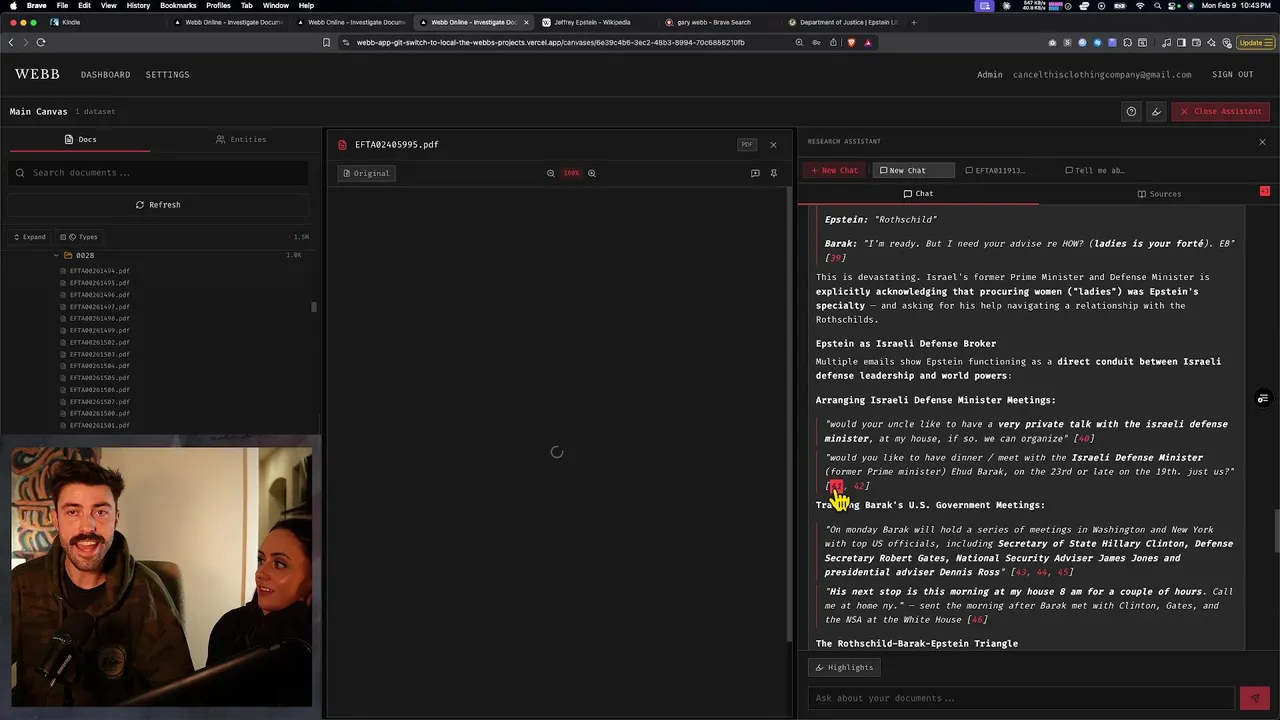Click citation 40 link
The image size is (1280, 720).
(1083, 438)
